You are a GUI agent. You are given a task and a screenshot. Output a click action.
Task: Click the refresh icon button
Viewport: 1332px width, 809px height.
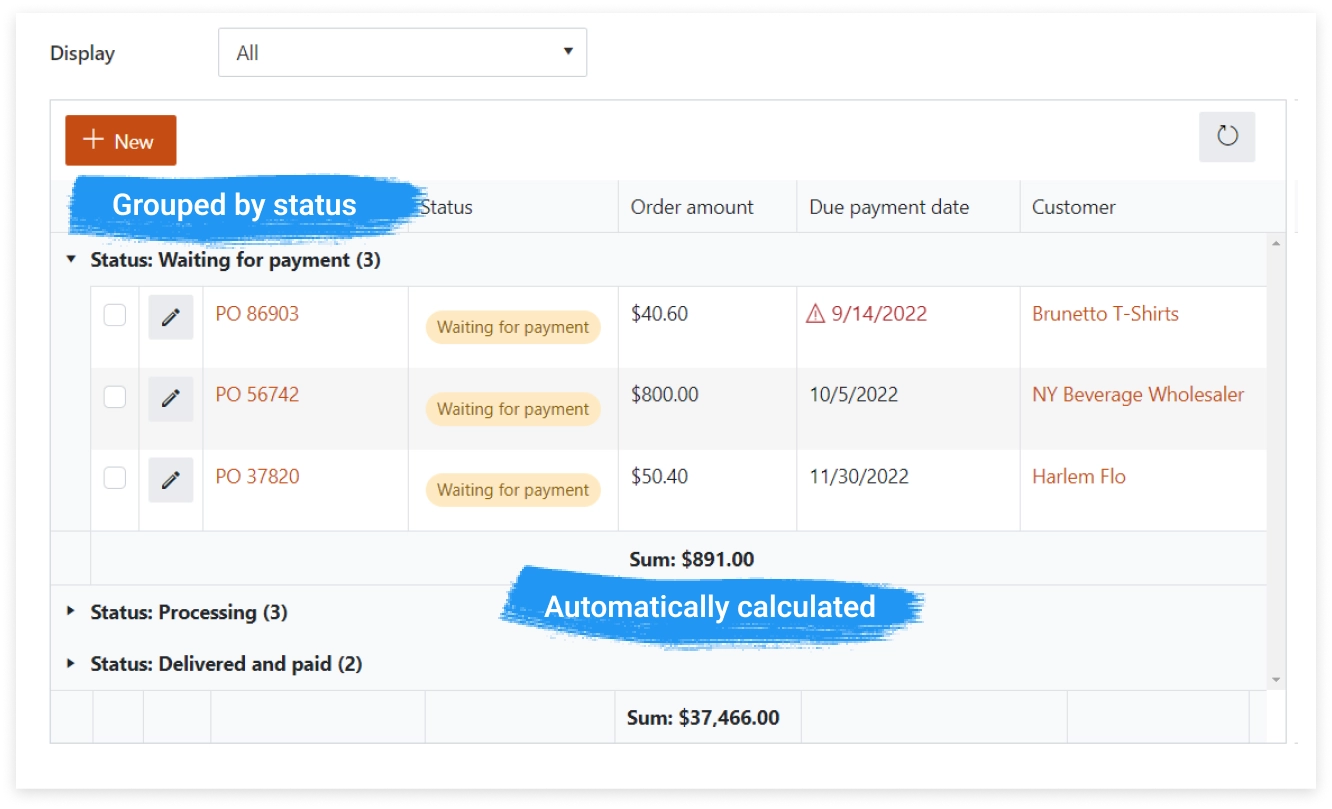1227,137
